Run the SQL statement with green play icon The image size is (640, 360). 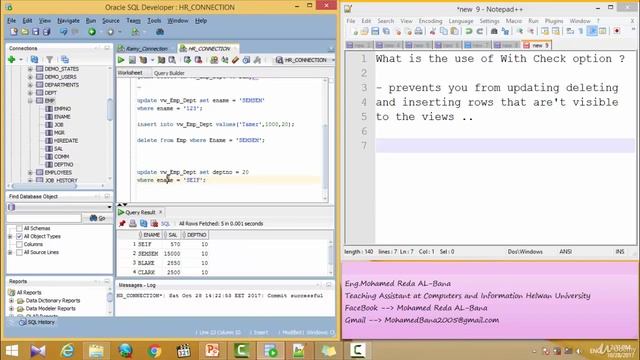point(121,60)
